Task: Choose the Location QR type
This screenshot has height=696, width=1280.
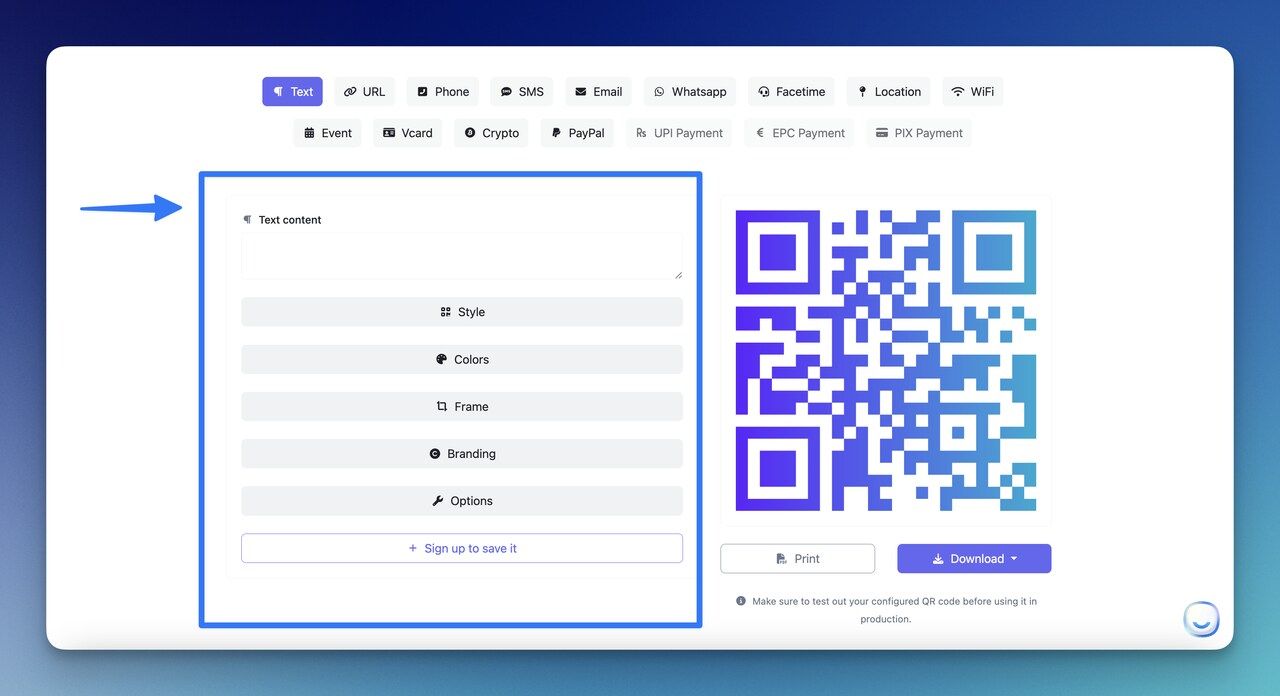Action: (x=889, y=91)
